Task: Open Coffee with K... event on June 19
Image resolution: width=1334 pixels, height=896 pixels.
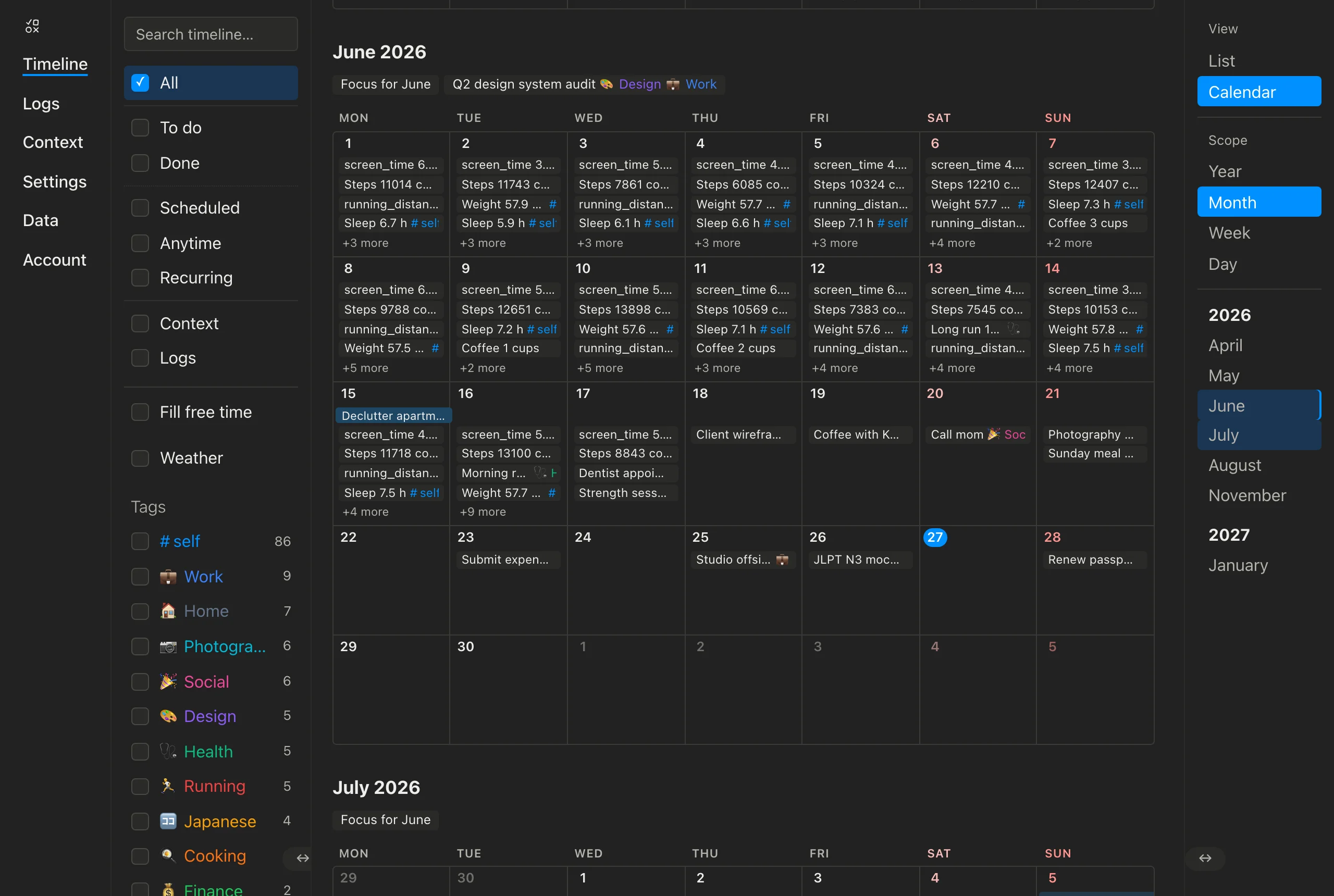Action: (860, 434)
